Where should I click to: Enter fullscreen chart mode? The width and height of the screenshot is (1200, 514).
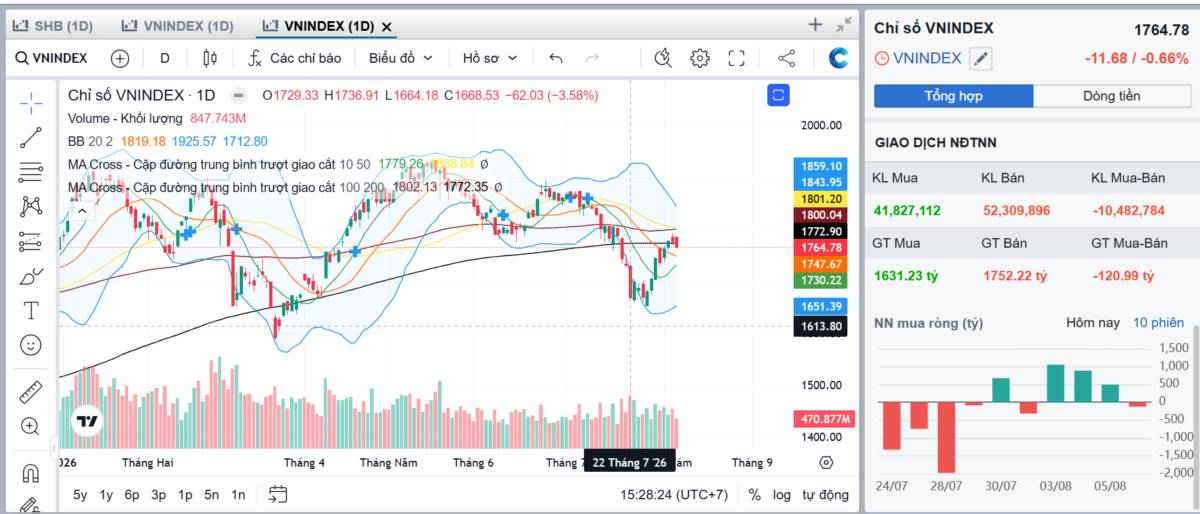[x=737, y=58]
